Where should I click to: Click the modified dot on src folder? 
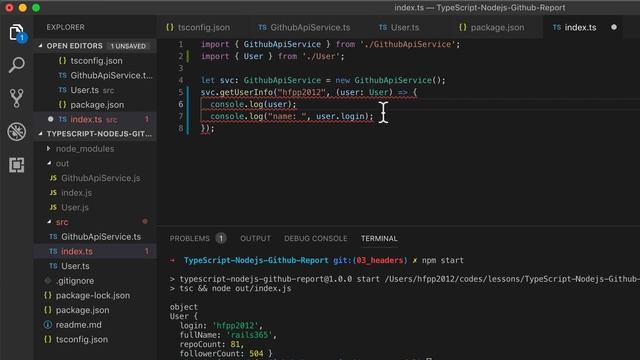tap(145, 222)
